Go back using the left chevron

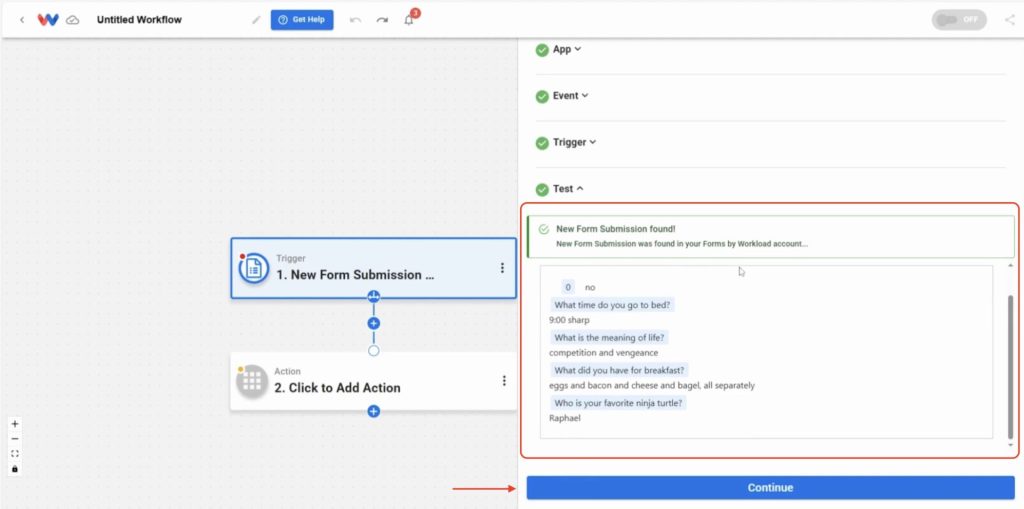22,20
